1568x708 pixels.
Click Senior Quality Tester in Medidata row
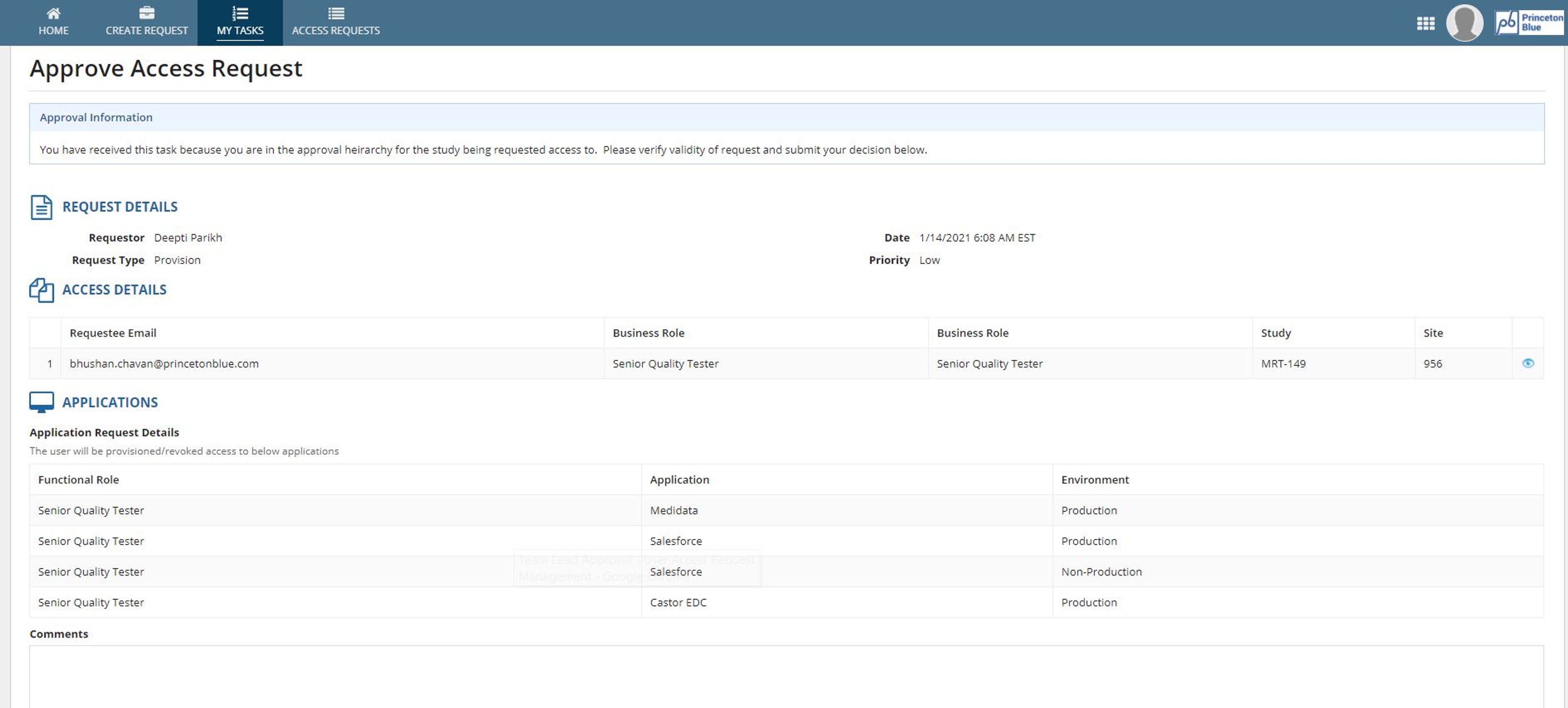point(91,510)
